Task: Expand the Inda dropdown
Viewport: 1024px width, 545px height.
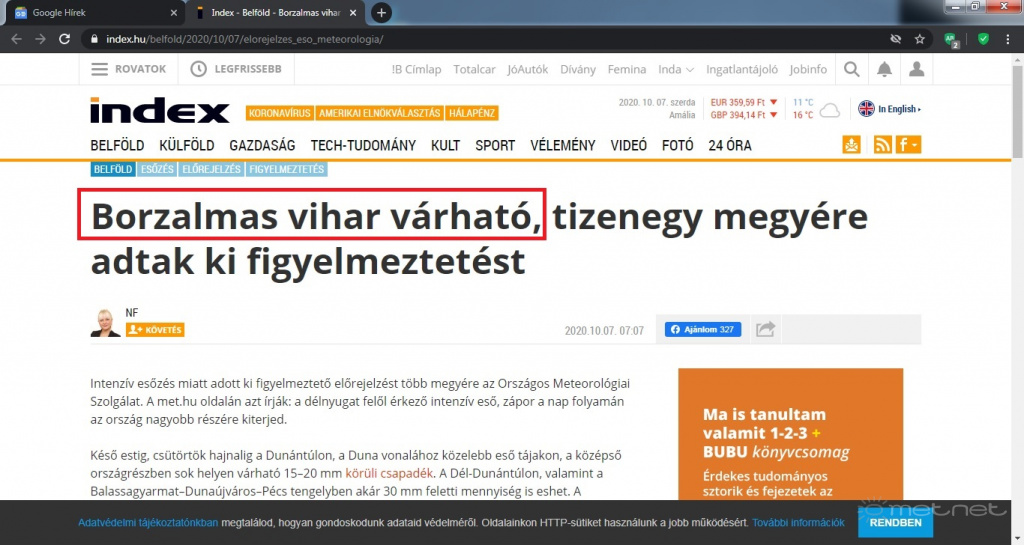Action: pyautogui.click(x=675, y=69)
